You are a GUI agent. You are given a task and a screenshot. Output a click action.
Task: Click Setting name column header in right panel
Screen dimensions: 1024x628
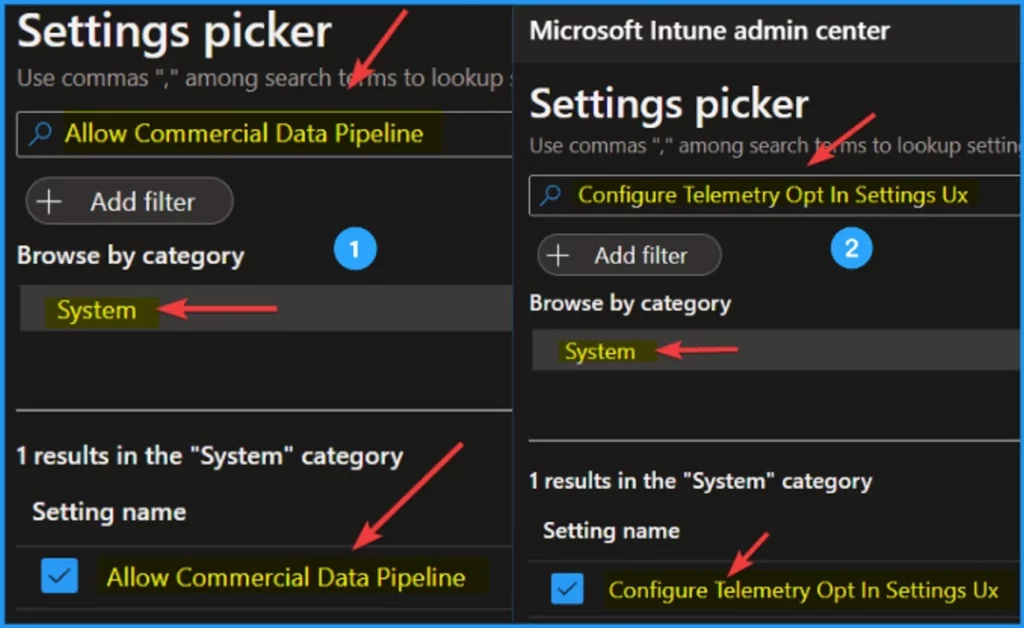[611, 531]
